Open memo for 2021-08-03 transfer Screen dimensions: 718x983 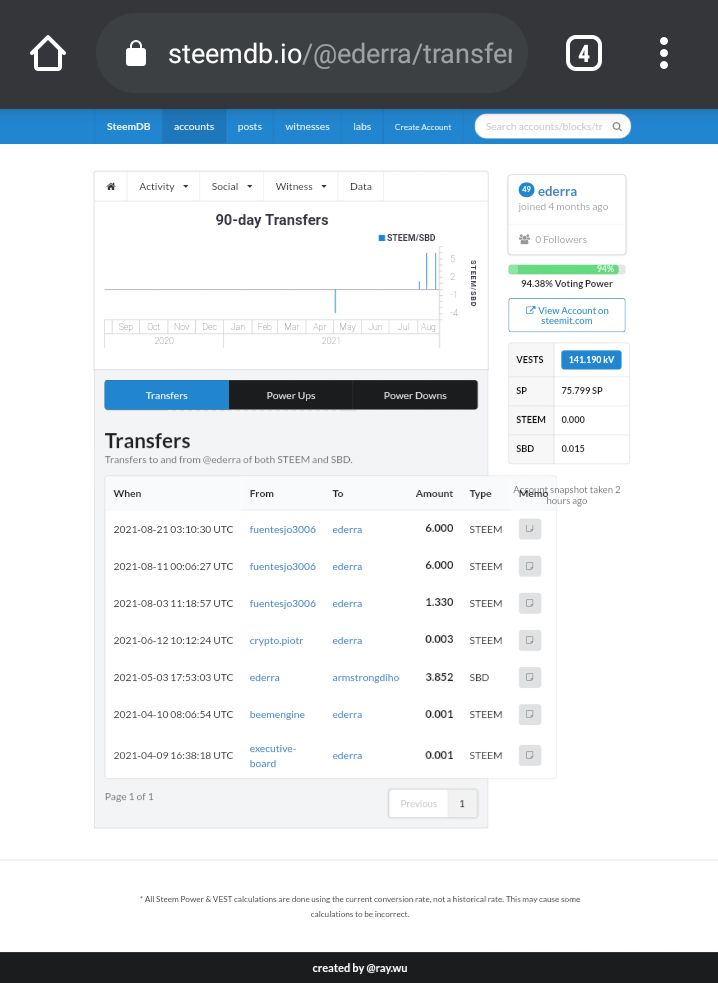(530, 603)
